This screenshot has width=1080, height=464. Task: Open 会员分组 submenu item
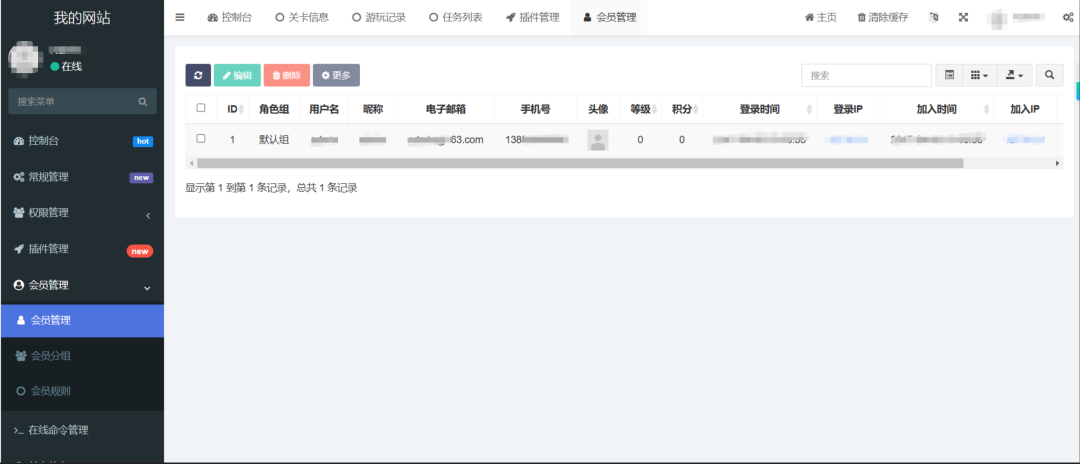pos(82,356)
